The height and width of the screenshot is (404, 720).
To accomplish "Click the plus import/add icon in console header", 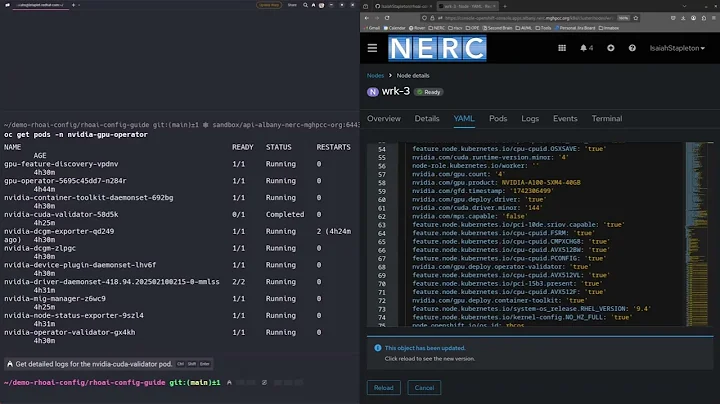I will pyautogui.click(x=610, y=48).
